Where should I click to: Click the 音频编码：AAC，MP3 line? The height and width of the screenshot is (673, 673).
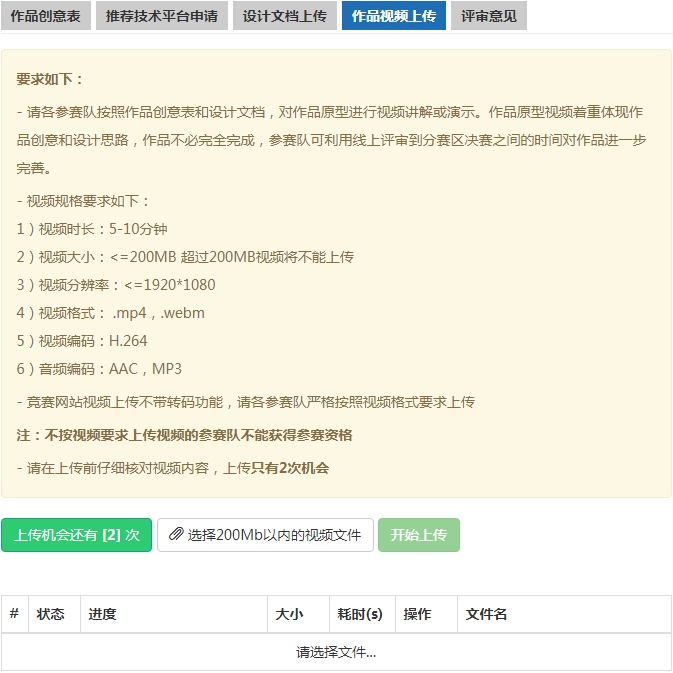coord(99,369)
